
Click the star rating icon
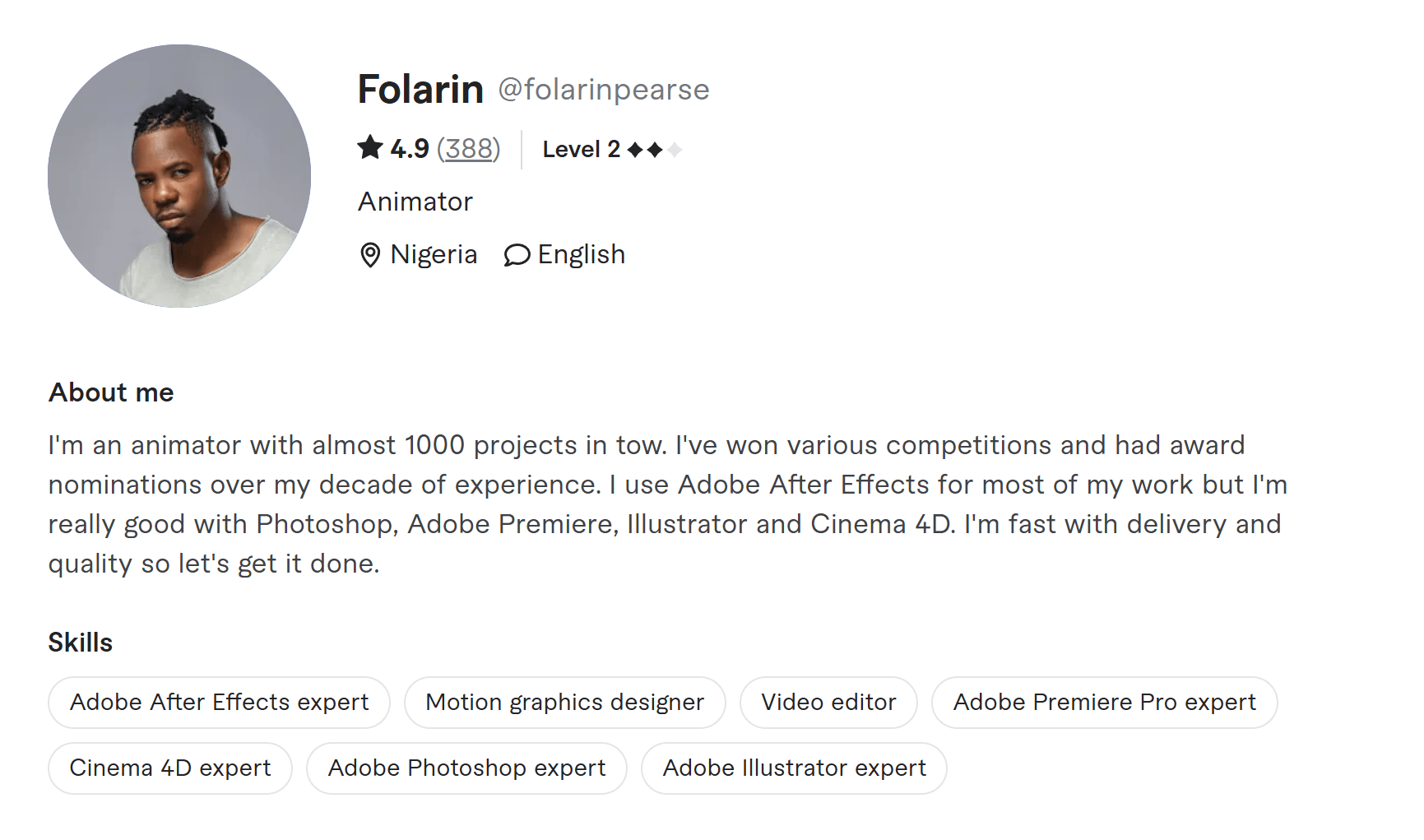pyautogui.click(x=371, y=148)
